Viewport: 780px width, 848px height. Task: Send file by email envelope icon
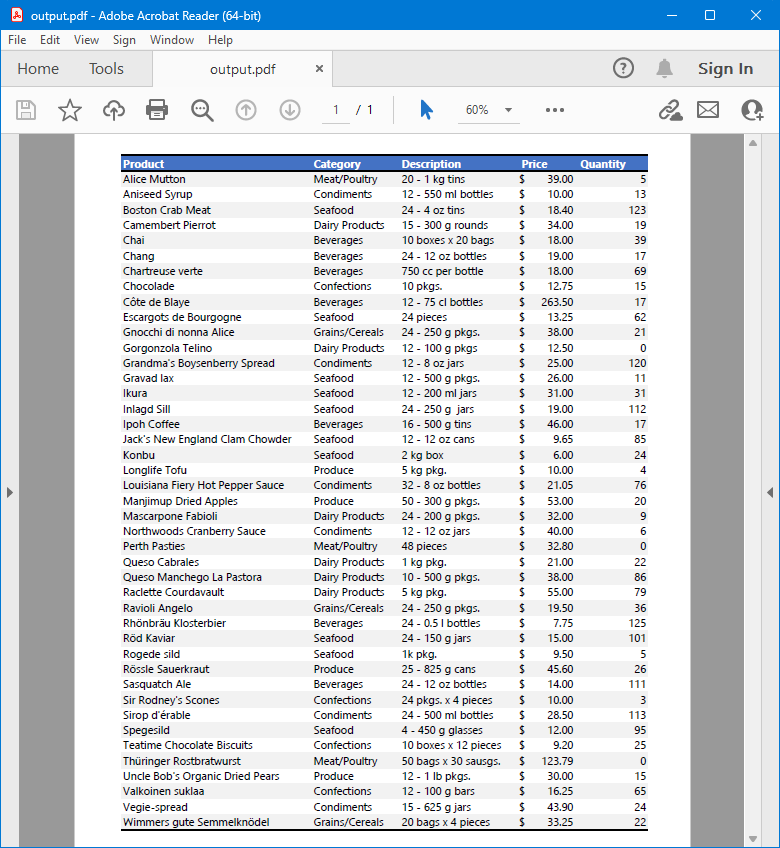(708, 110)
